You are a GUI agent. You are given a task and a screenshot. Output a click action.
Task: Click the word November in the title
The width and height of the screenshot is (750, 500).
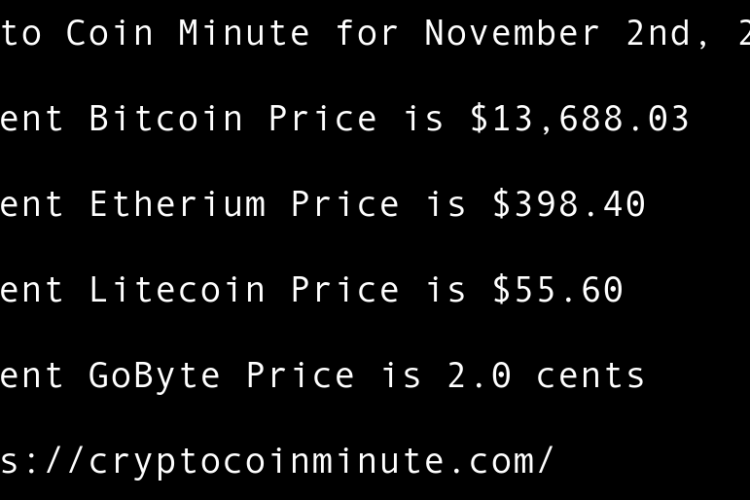[513, 33]
